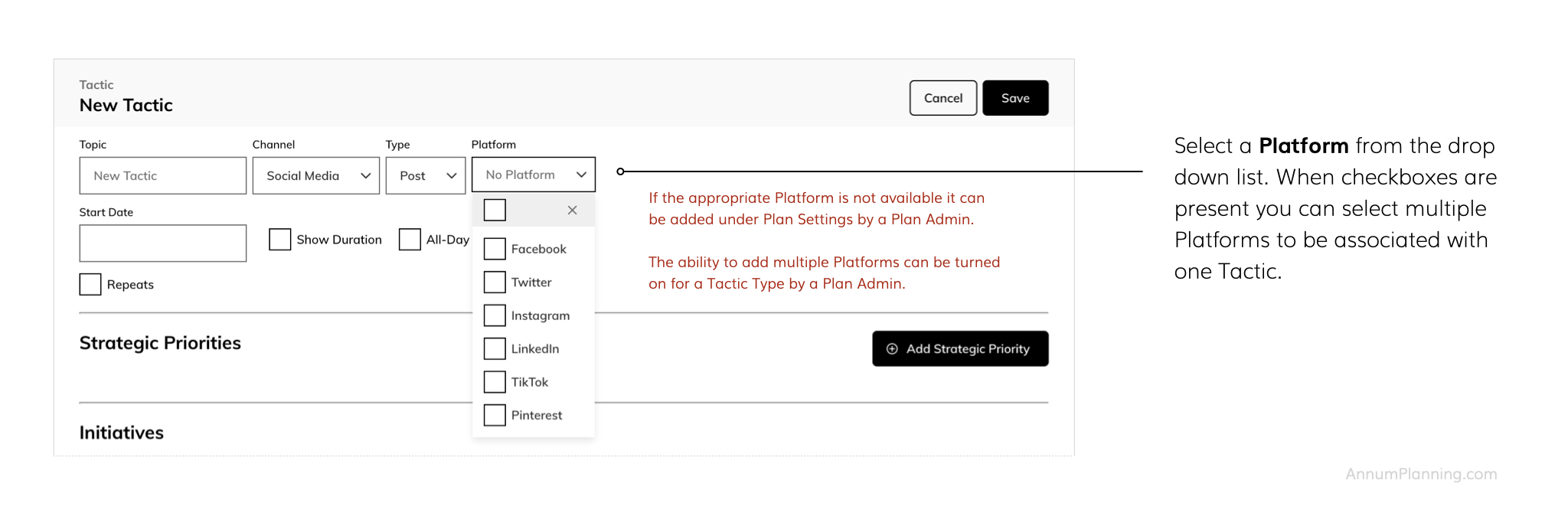Click Add Strategic Priority button
The width and height of the screenshot is (1568, 526).
point(960,348)
